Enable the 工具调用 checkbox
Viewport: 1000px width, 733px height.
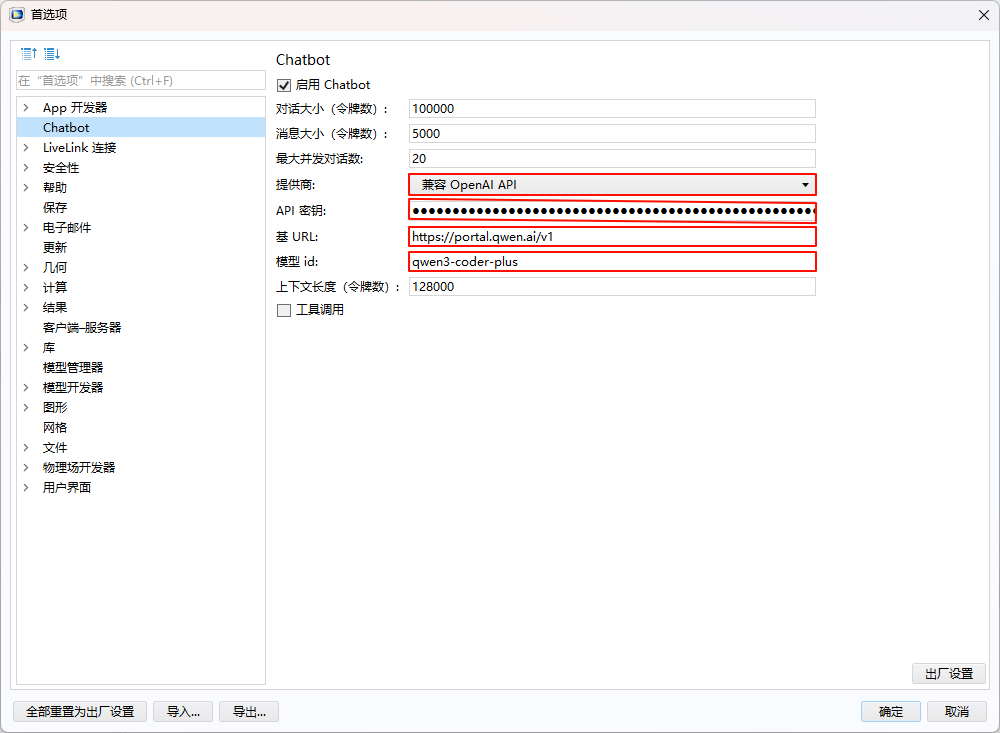(284, 310)
